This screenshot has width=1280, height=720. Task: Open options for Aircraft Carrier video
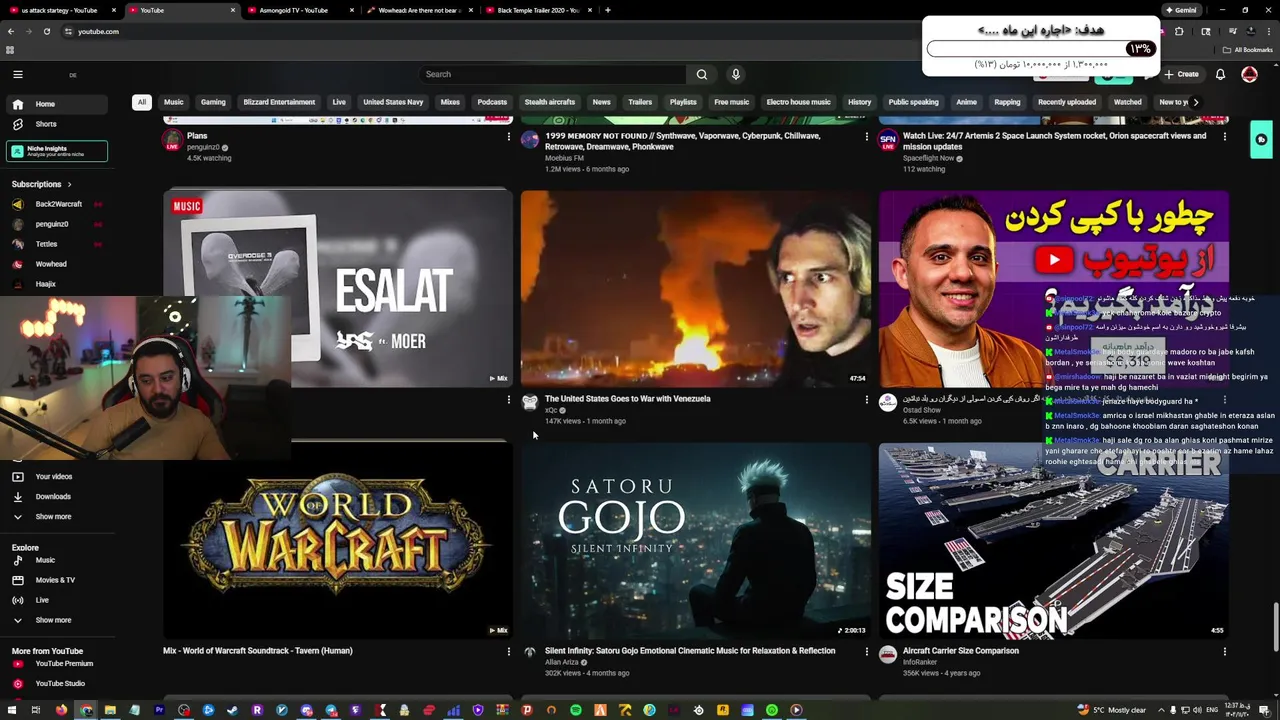point(1224,651)
